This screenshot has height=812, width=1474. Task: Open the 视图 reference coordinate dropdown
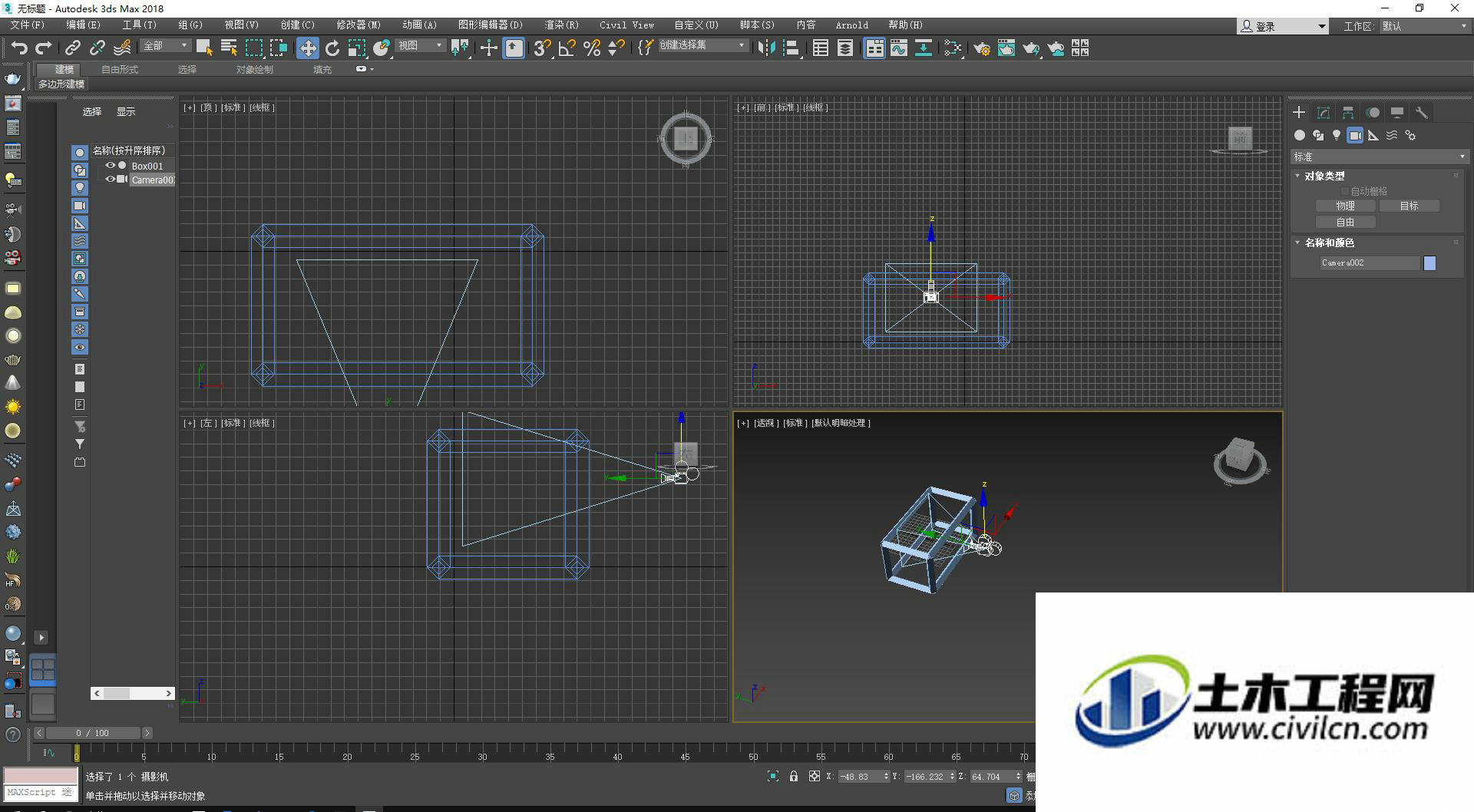click(x=420, y=46)
